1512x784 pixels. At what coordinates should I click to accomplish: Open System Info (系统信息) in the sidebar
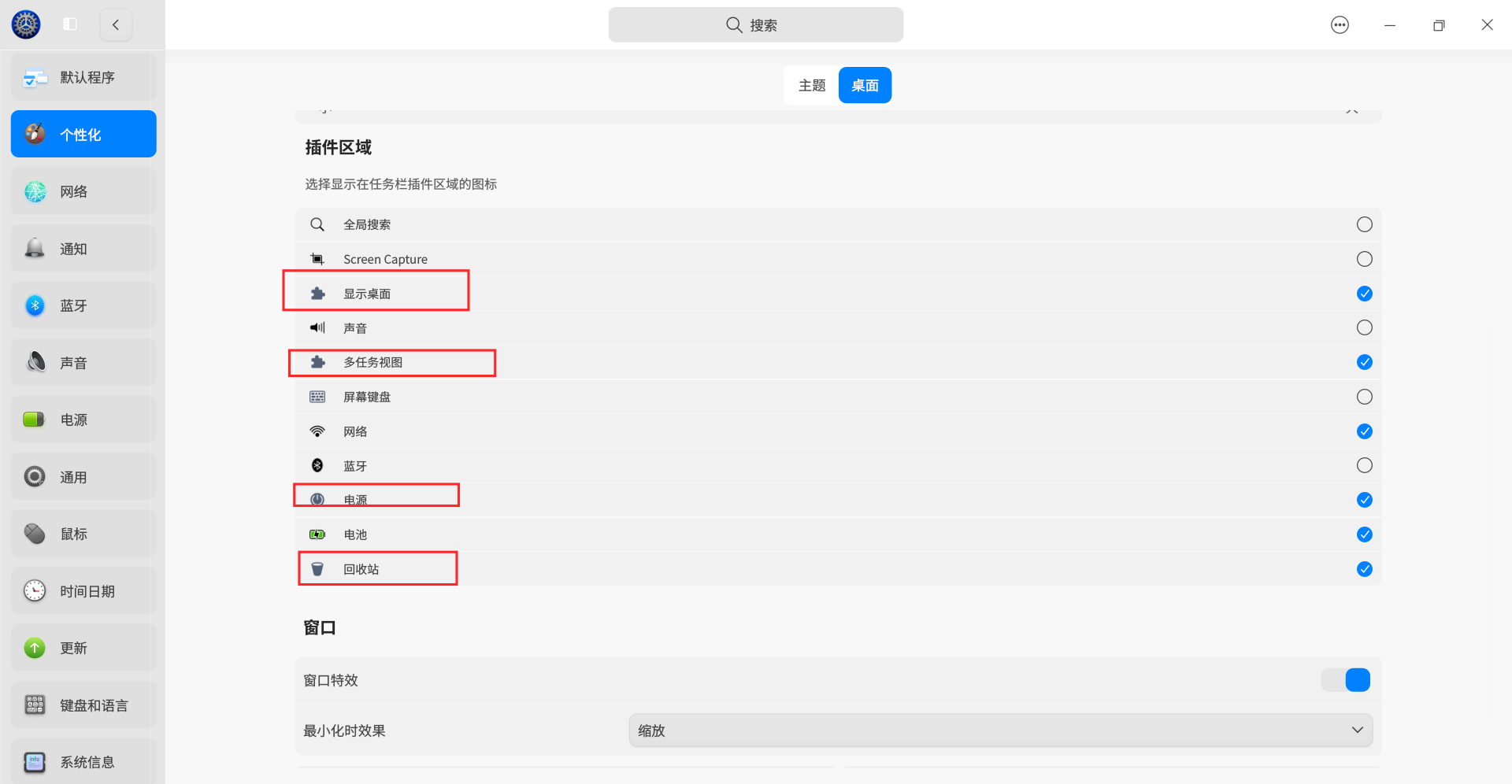(83, 761)
